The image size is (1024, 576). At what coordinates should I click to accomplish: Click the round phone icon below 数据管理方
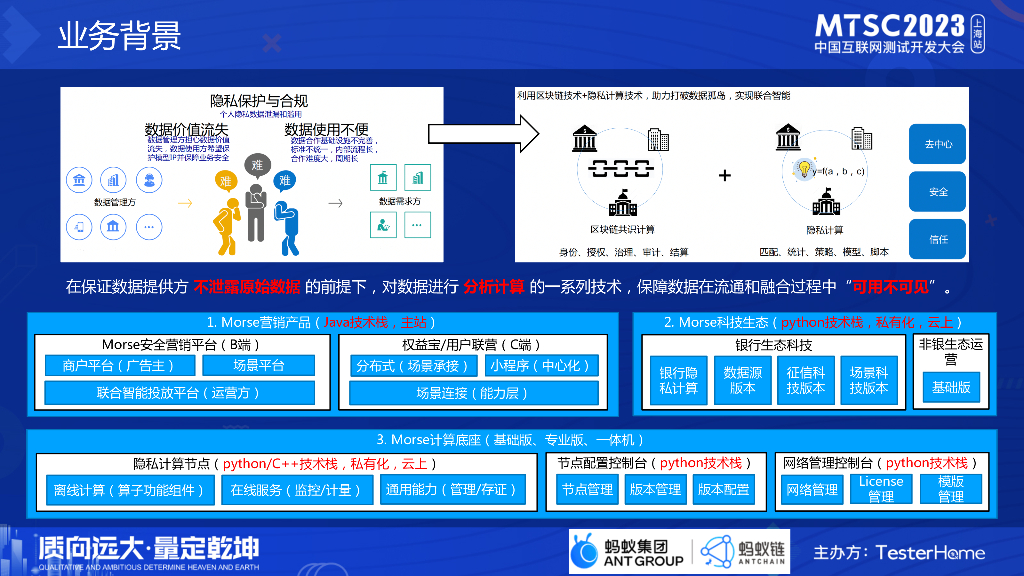[x=79, y=227]
